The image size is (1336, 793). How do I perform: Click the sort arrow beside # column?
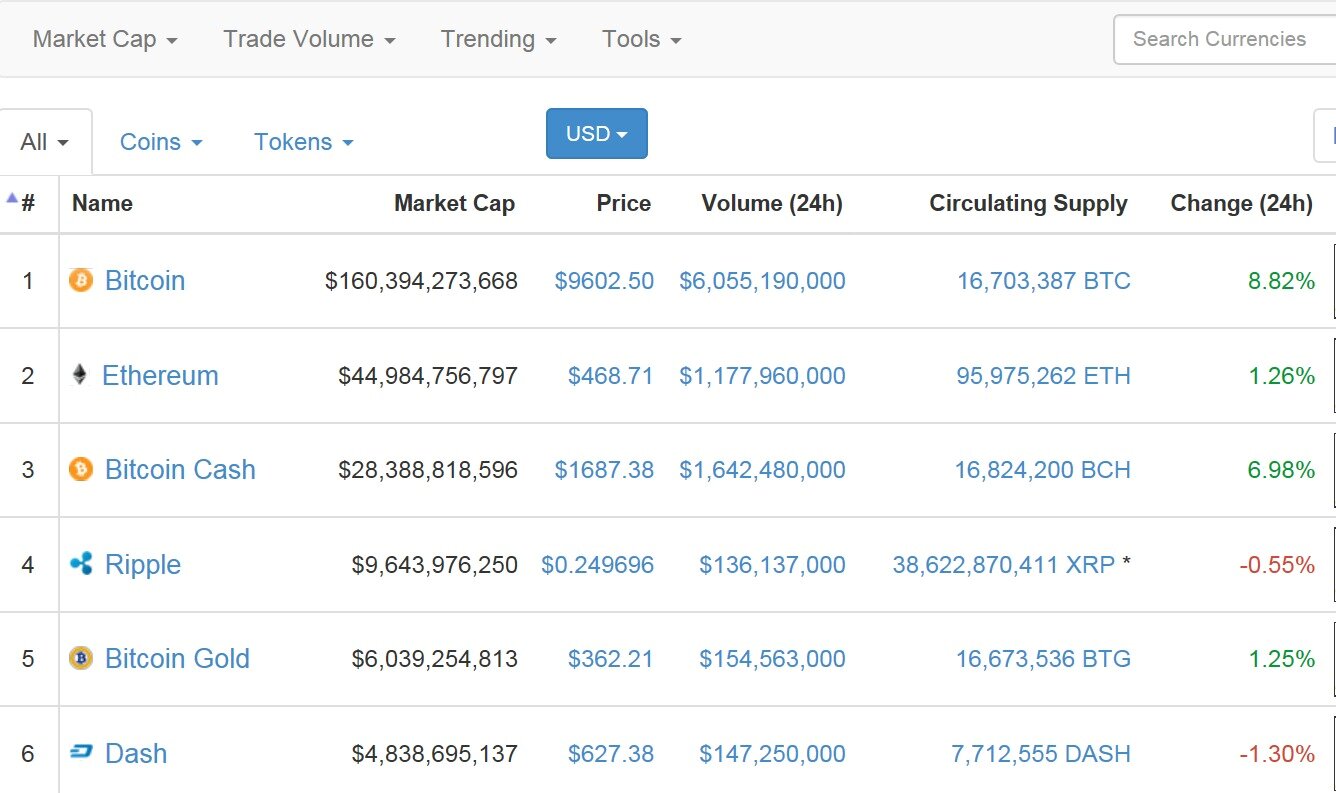tap(12, 198)
